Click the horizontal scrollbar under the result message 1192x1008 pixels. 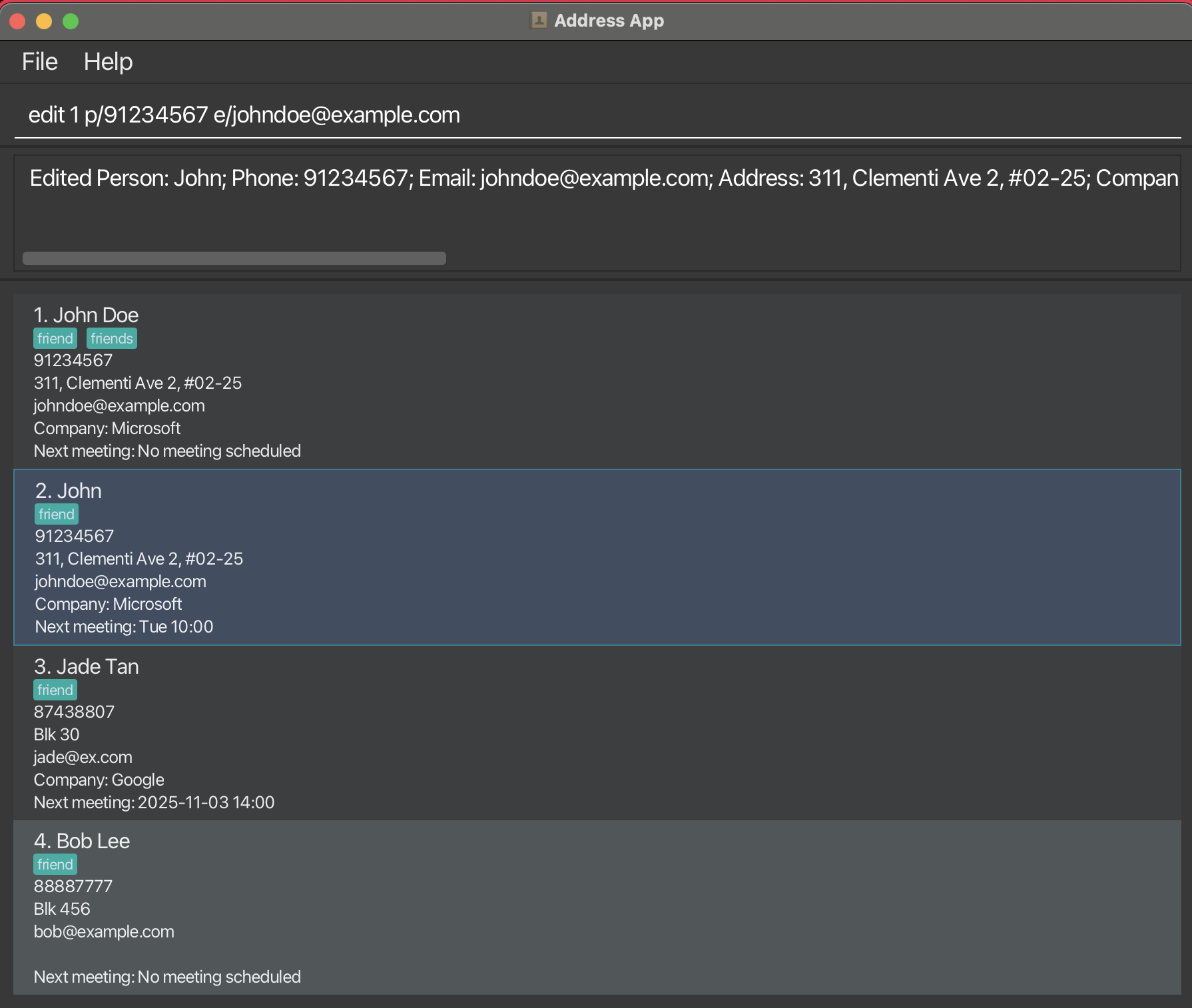click(234, 258)
